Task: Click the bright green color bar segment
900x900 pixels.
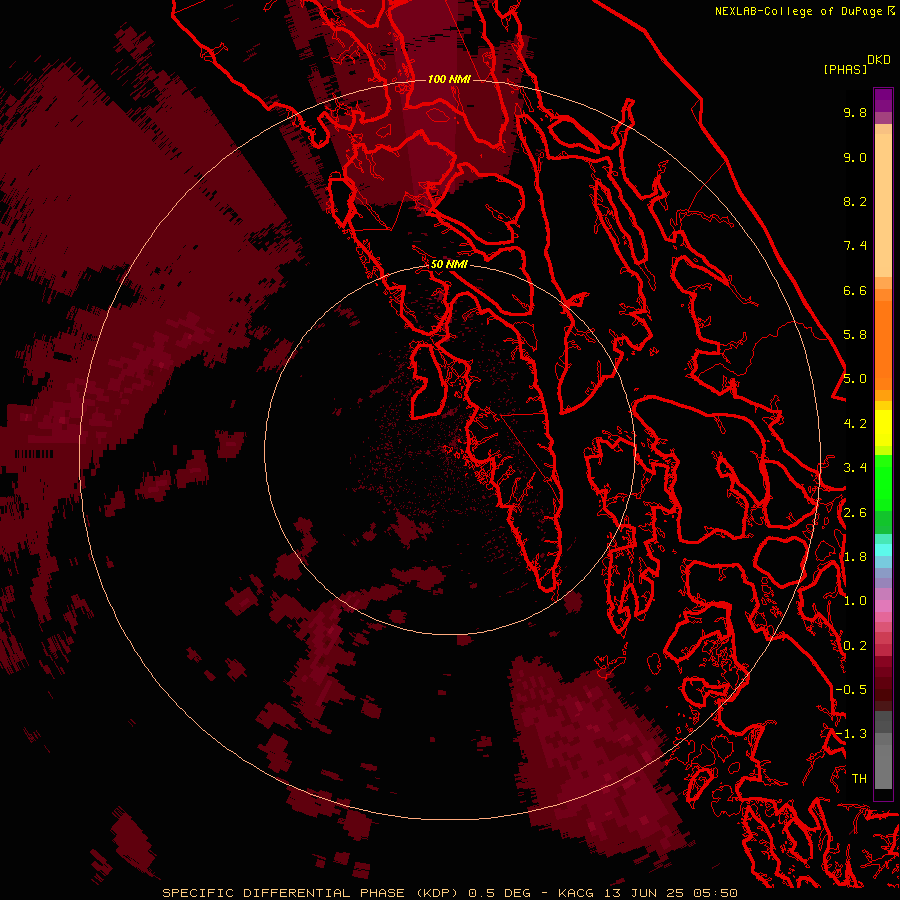Action: click(883, 483)
